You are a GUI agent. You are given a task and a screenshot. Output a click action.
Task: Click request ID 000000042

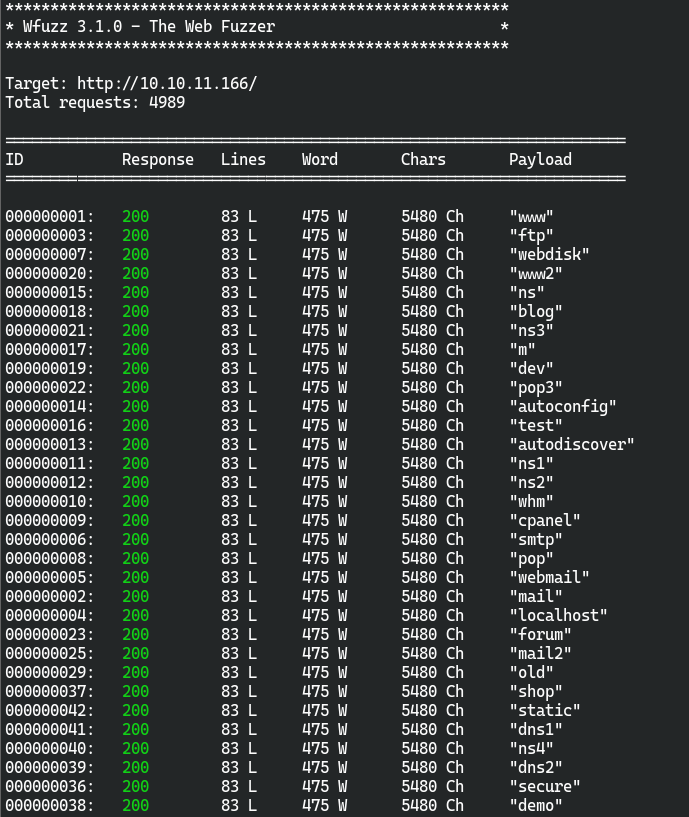49,710
